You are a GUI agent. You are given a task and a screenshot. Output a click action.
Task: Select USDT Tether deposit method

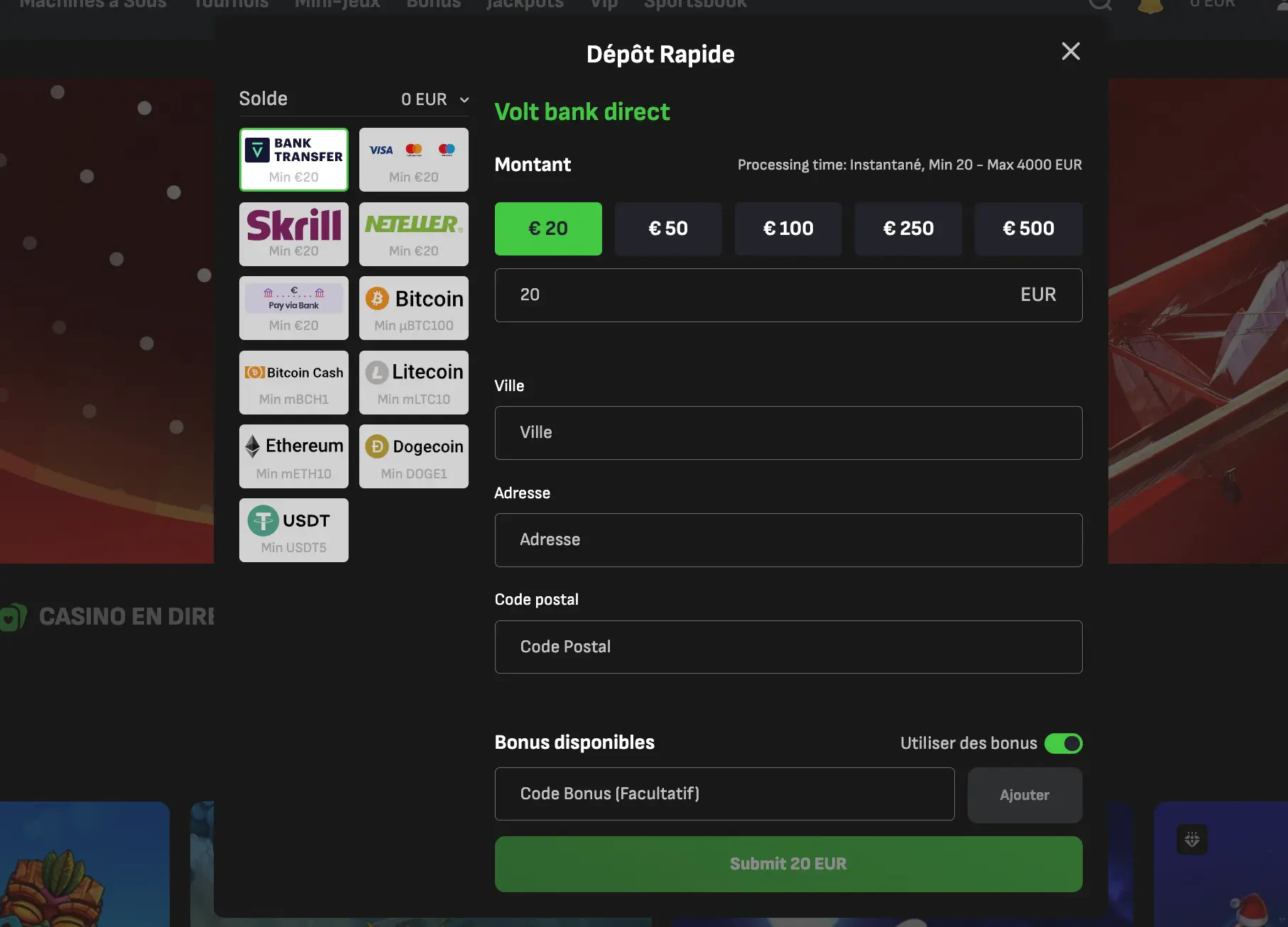294,530
